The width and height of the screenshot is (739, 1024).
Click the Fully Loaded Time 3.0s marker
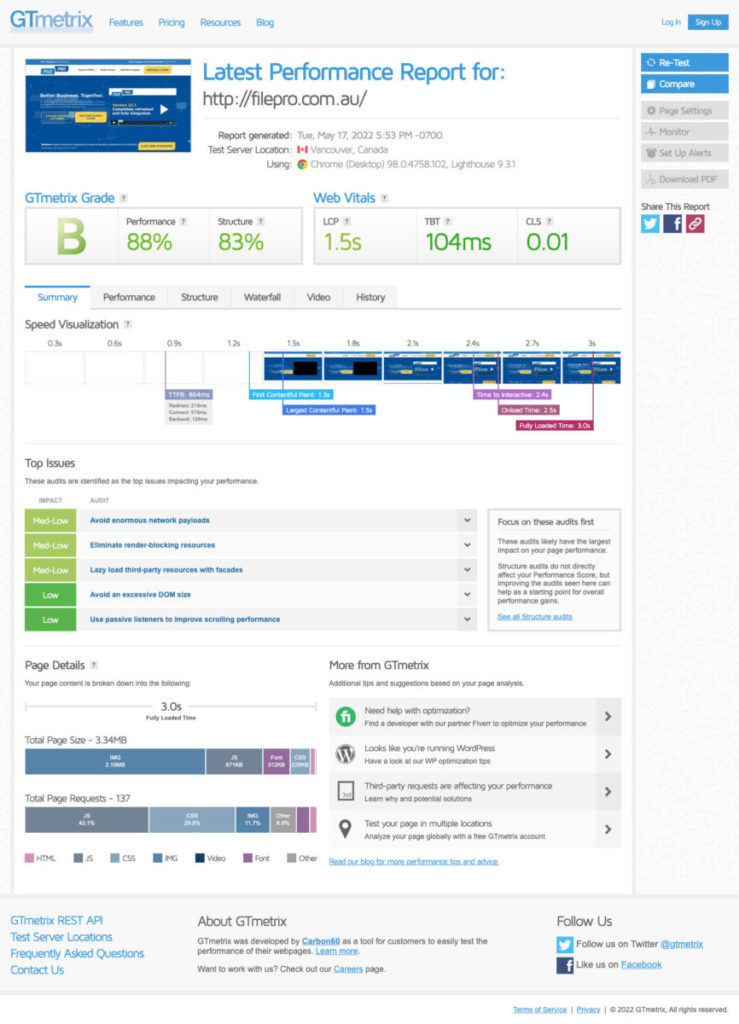554,425
